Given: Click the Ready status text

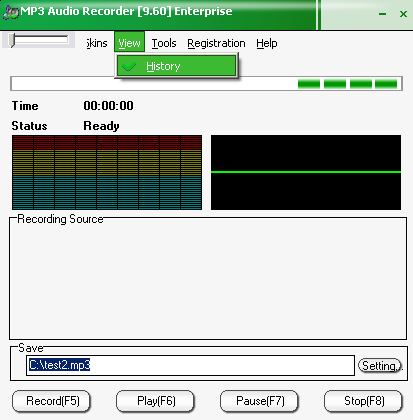Looking at the screenshot, I should pos(101,126).
